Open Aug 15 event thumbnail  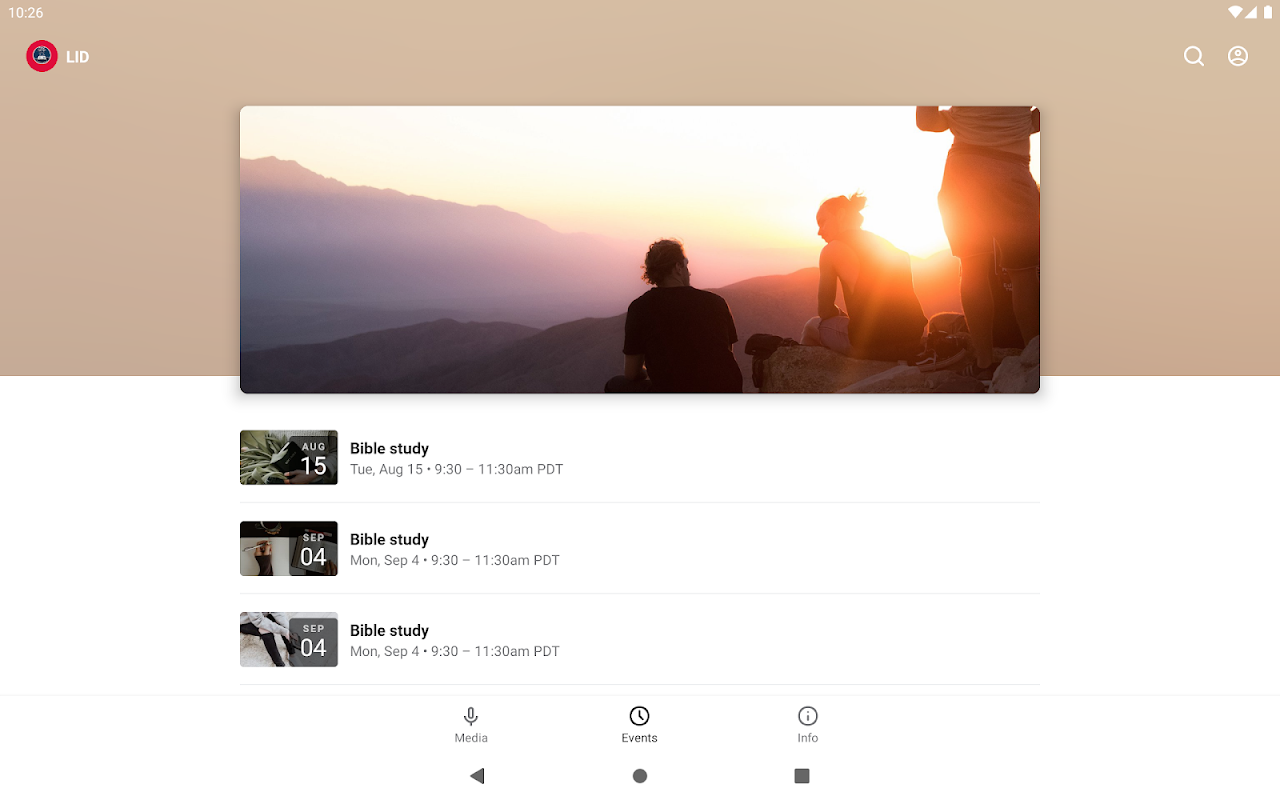289,457
